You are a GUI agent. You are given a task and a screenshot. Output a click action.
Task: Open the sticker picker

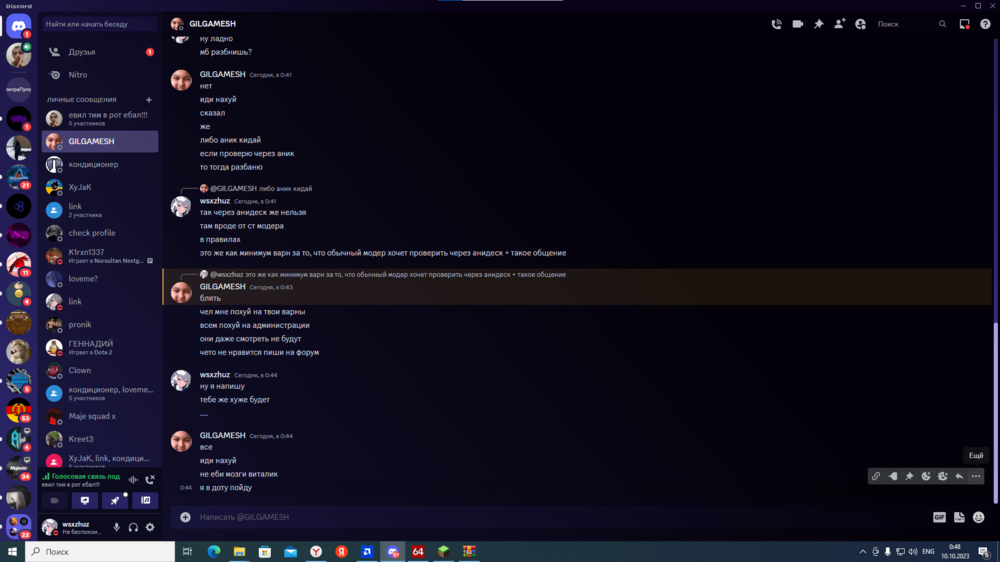click(x=959, y=517)
